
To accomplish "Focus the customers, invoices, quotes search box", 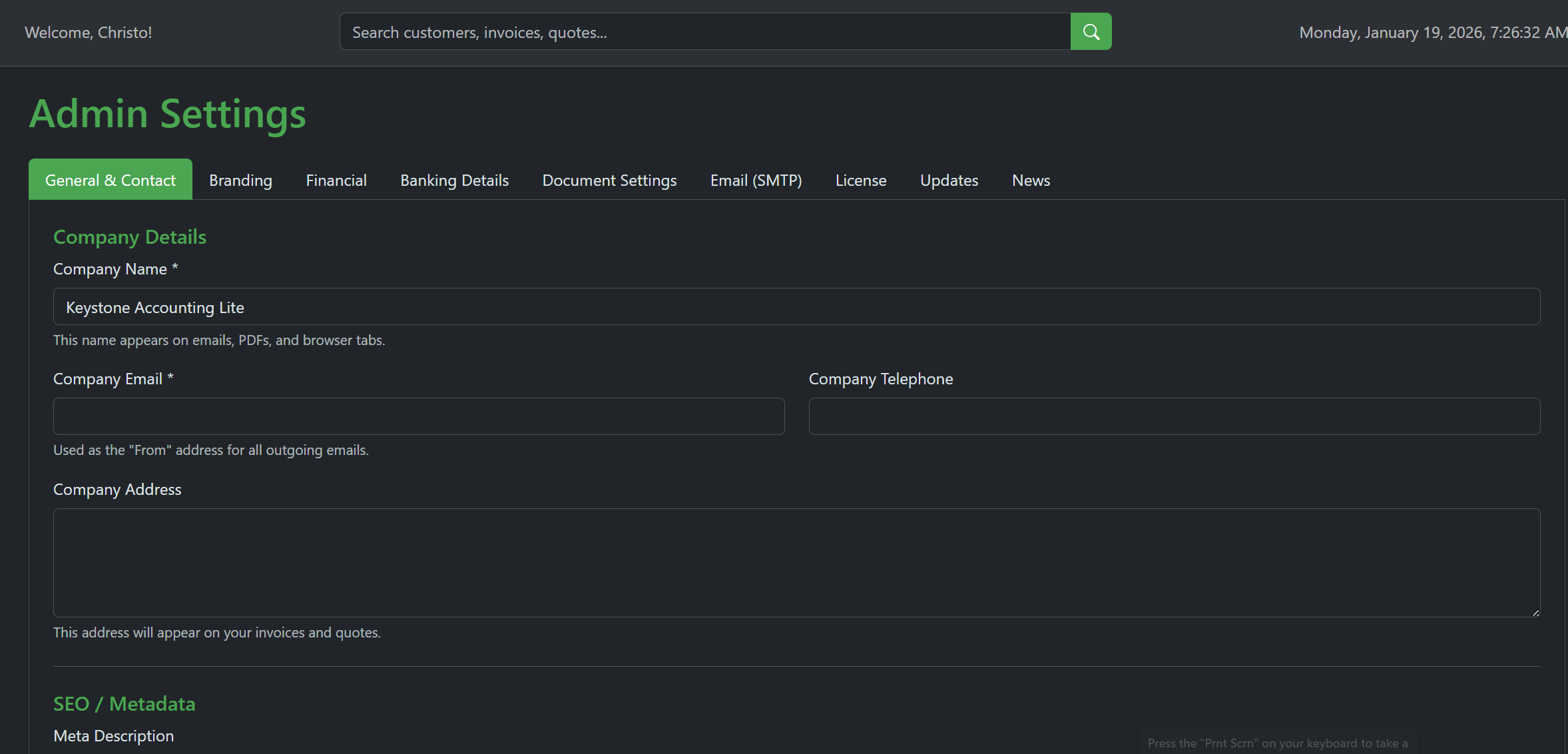I will (704, 32).
